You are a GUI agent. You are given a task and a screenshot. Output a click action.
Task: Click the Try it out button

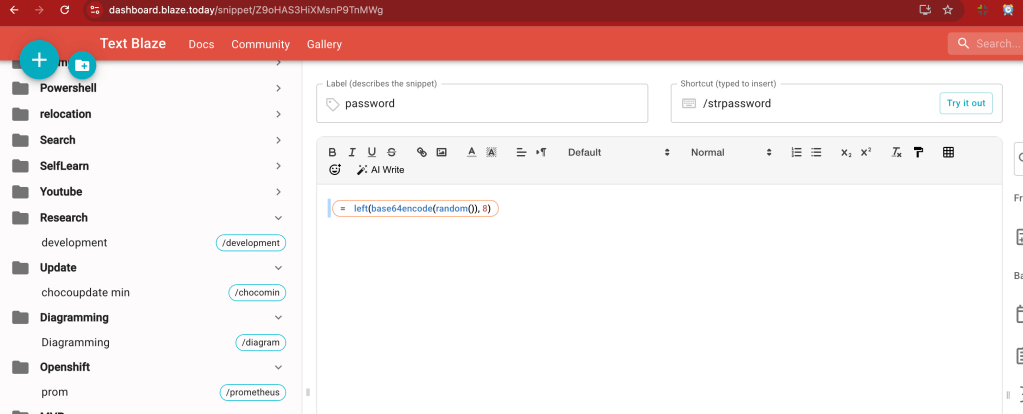[966, 103]
